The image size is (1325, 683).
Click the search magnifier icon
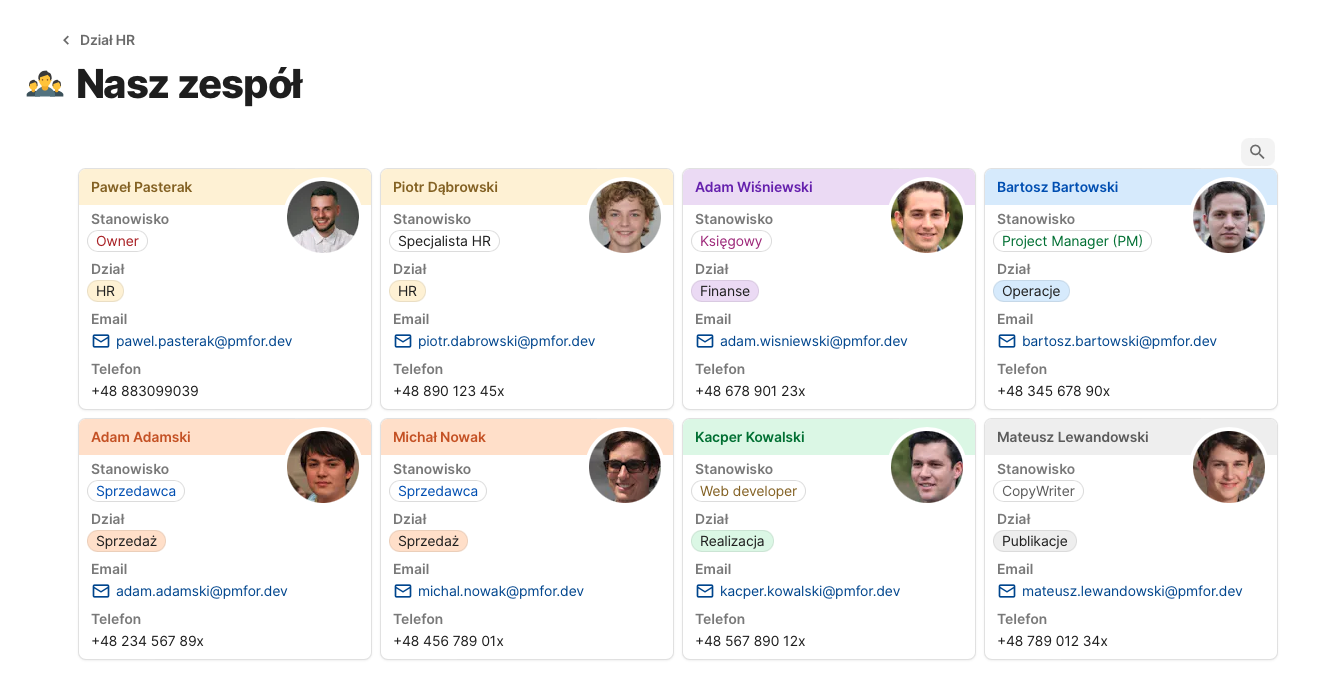1257,152
